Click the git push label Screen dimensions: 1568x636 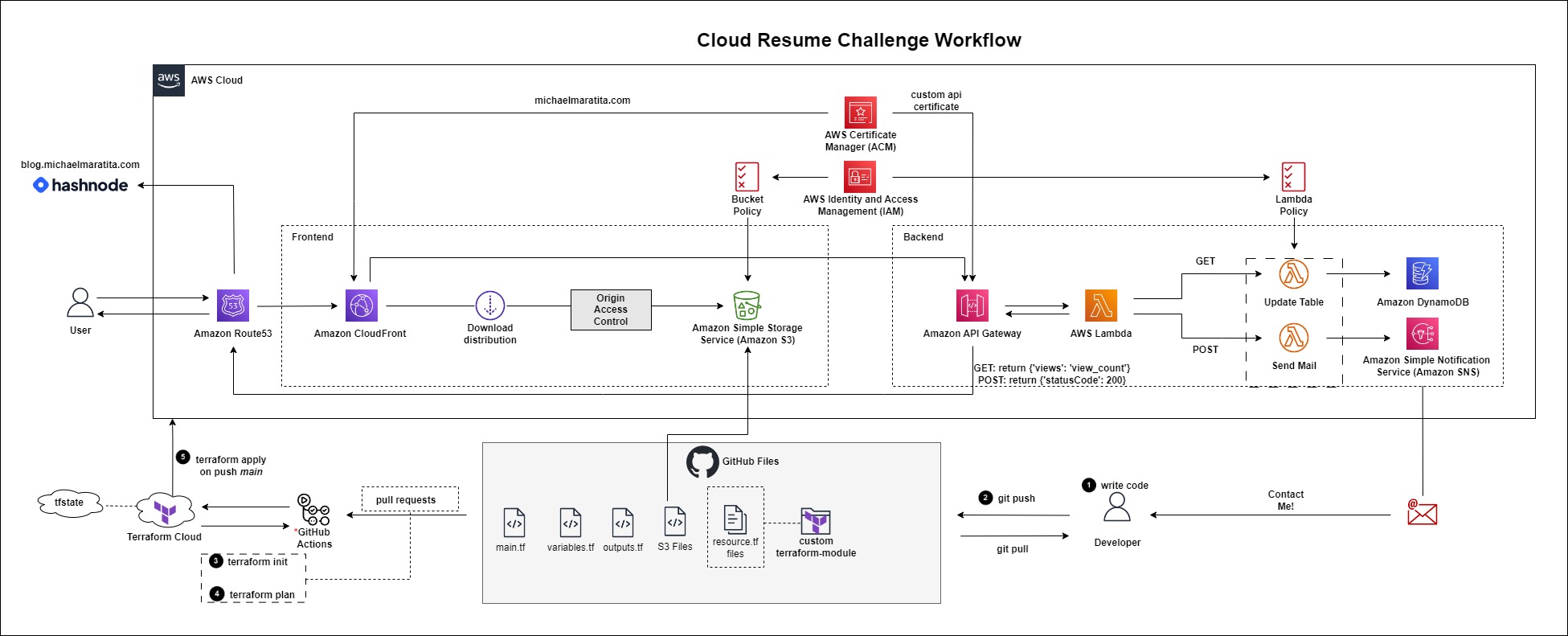pos(1017,499)
